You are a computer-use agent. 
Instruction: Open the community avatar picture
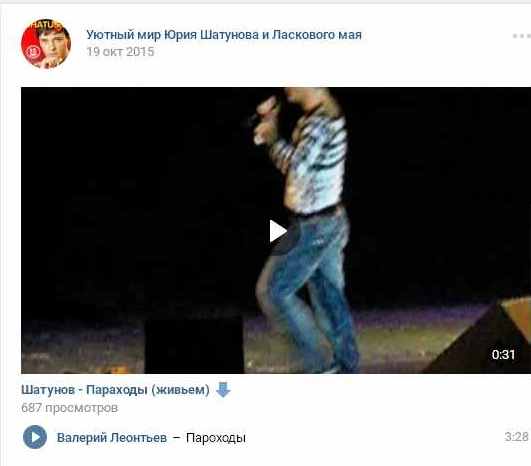pyautogui.click(x=46, y=44)
